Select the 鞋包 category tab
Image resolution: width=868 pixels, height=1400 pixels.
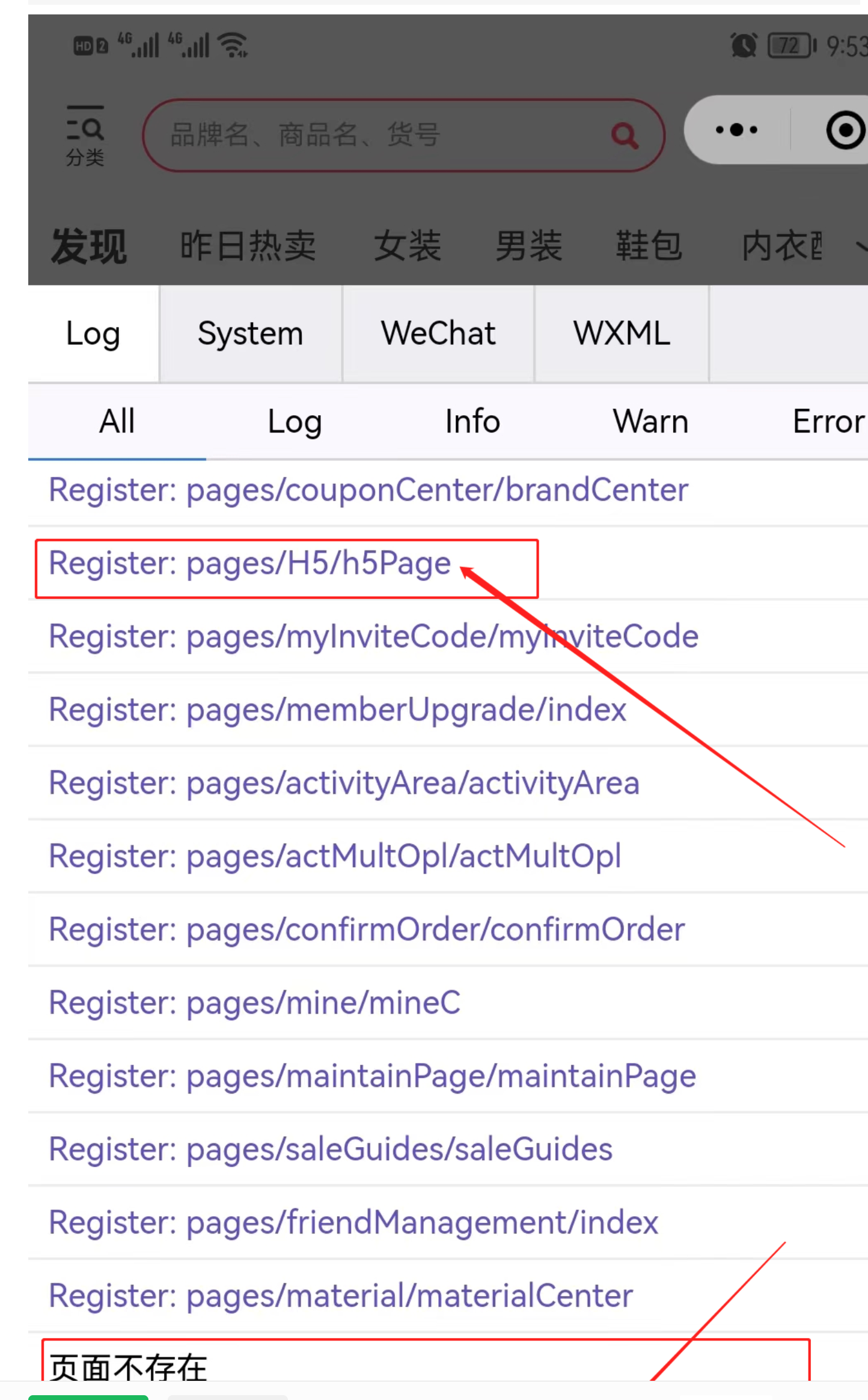tap(649, 246)
